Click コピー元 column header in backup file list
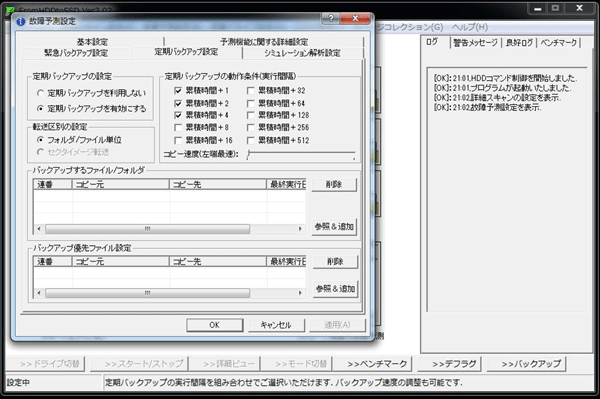600x399 pixels. pyautogui.click(x=121, y=184)
